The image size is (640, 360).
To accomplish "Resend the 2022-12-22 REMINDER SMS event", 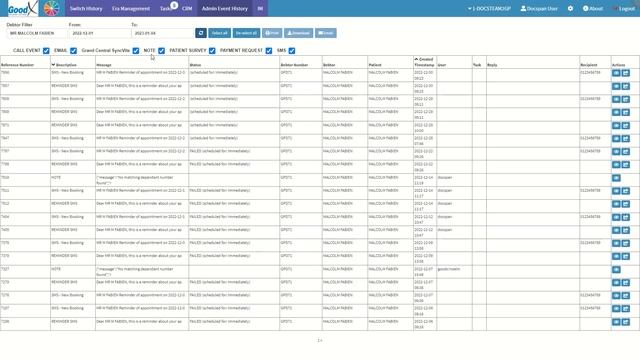I will (626, 164).
